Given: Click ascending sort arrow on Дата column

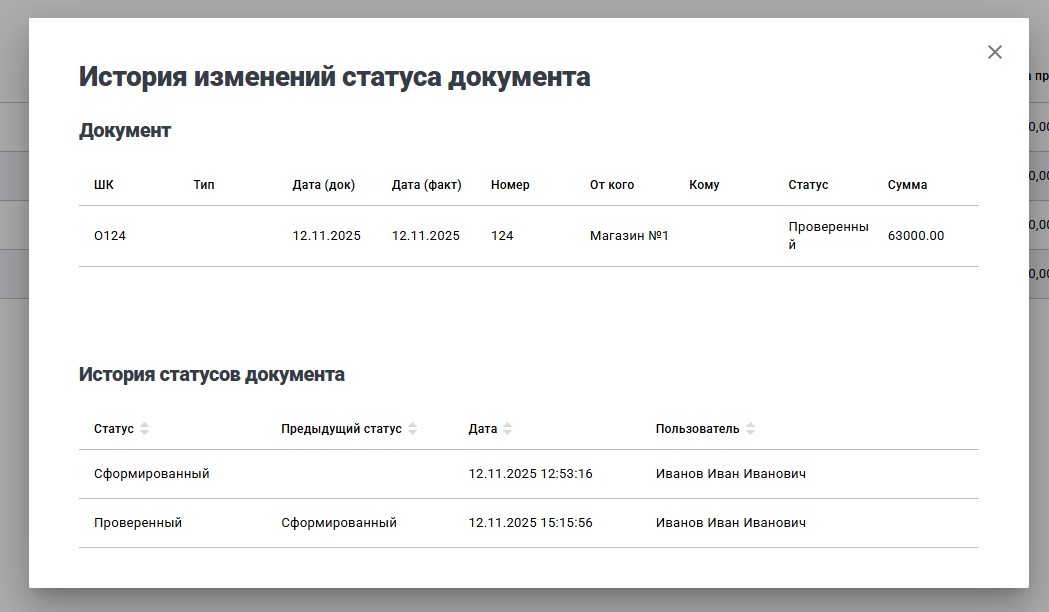Looking at the screenshot, I should point(509,424).
